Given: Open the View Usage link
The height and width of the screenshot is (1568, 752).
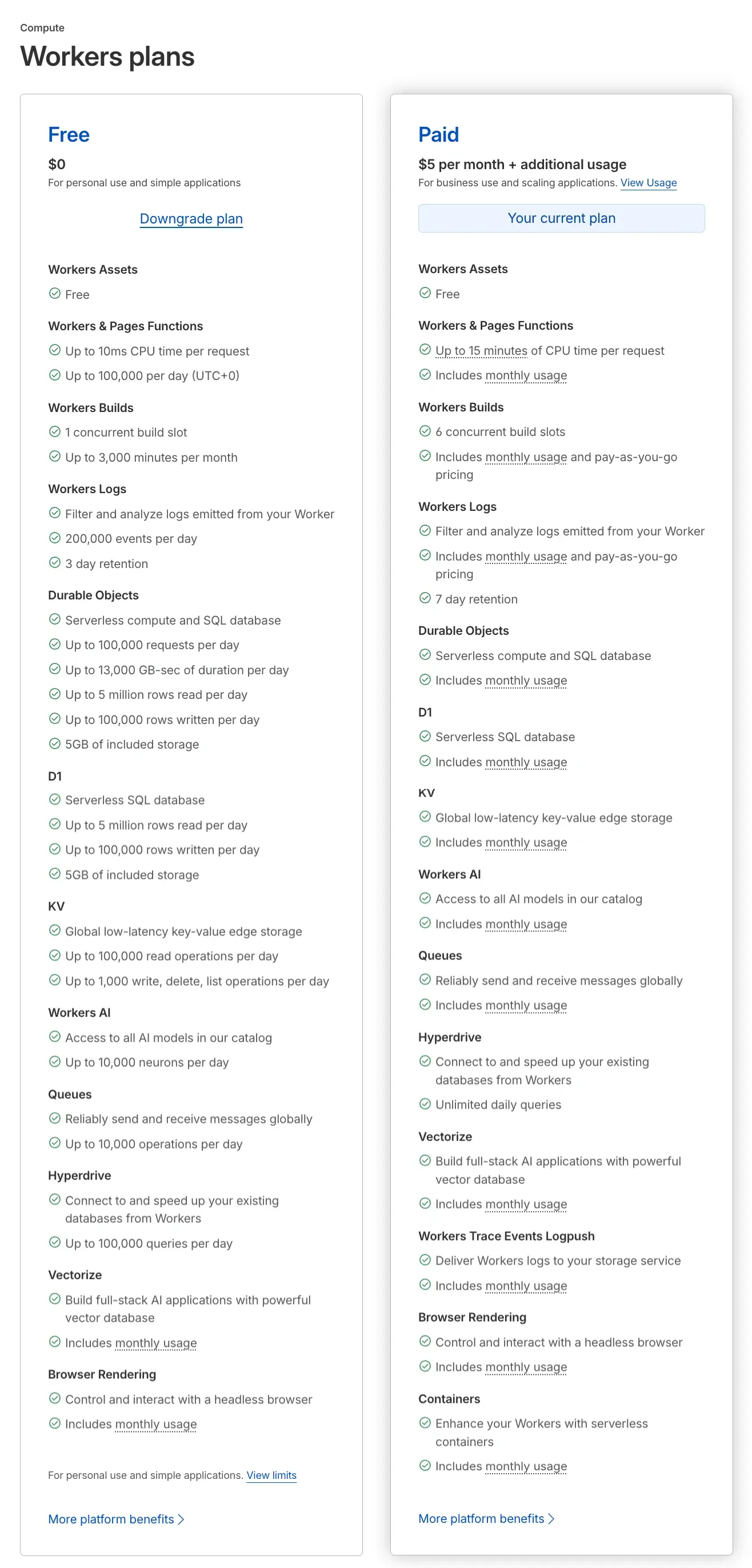Looking at the screenshot, I should tap(648, 183).
